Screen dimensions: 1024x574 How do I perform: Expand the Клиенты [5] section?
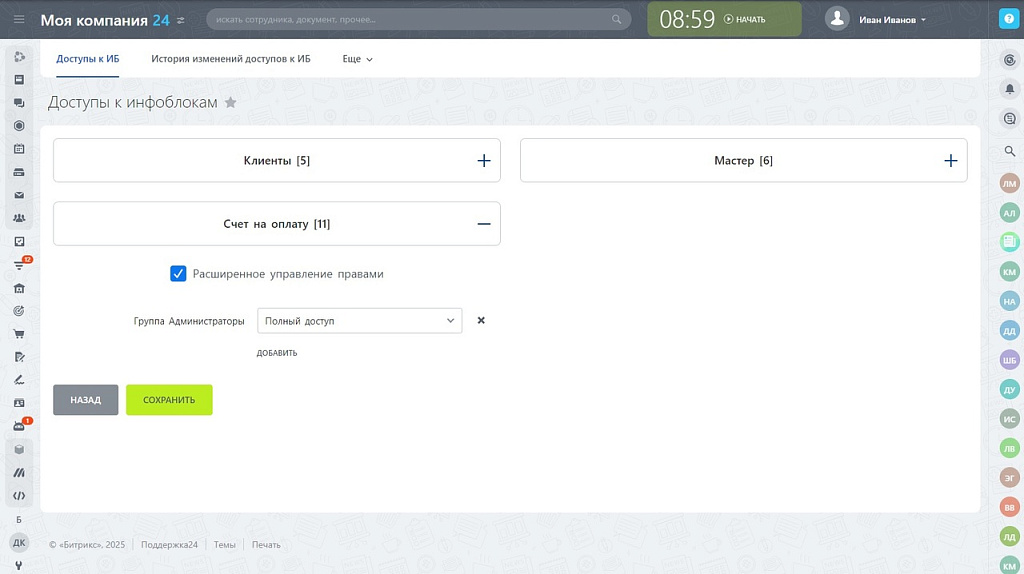(484, 160)
